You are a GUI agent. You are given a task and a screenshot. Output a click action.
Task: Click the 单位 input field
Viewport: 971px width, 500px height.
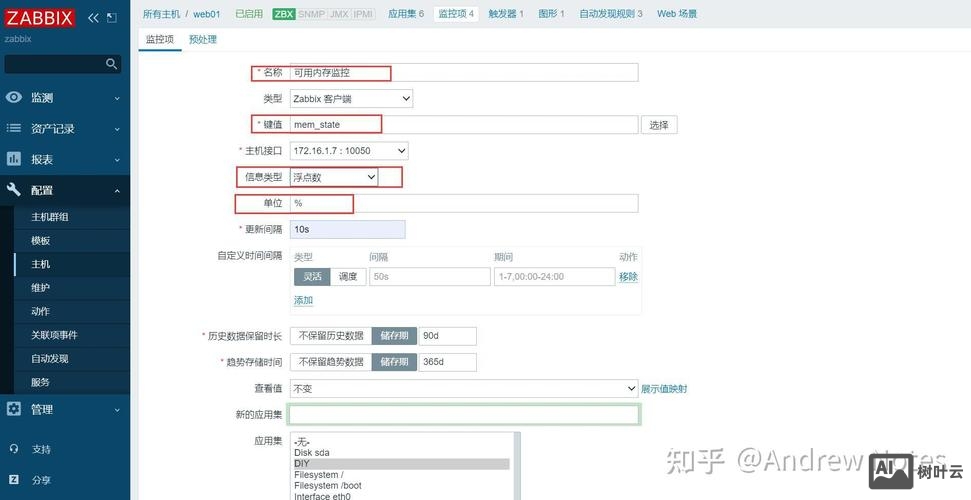464,203
